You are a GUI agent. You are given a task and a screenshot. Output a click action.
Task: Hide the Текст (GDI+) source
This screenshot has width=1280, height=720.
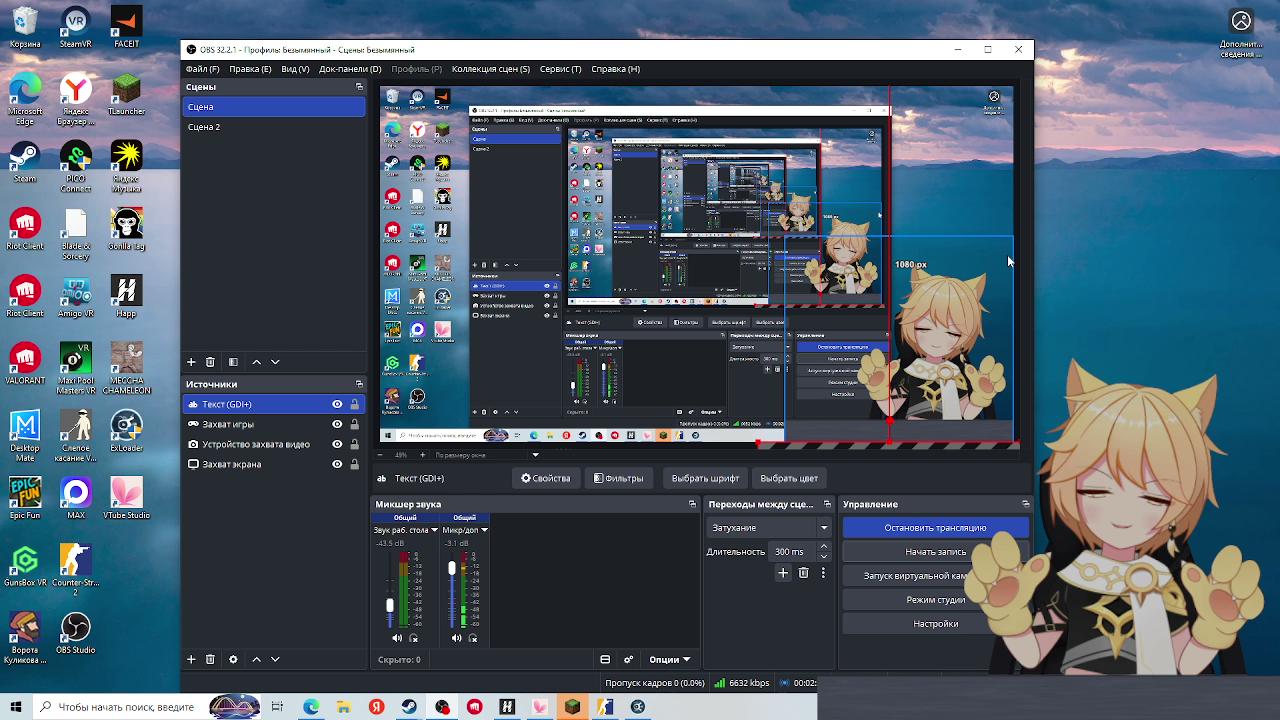tap(337, 404)
